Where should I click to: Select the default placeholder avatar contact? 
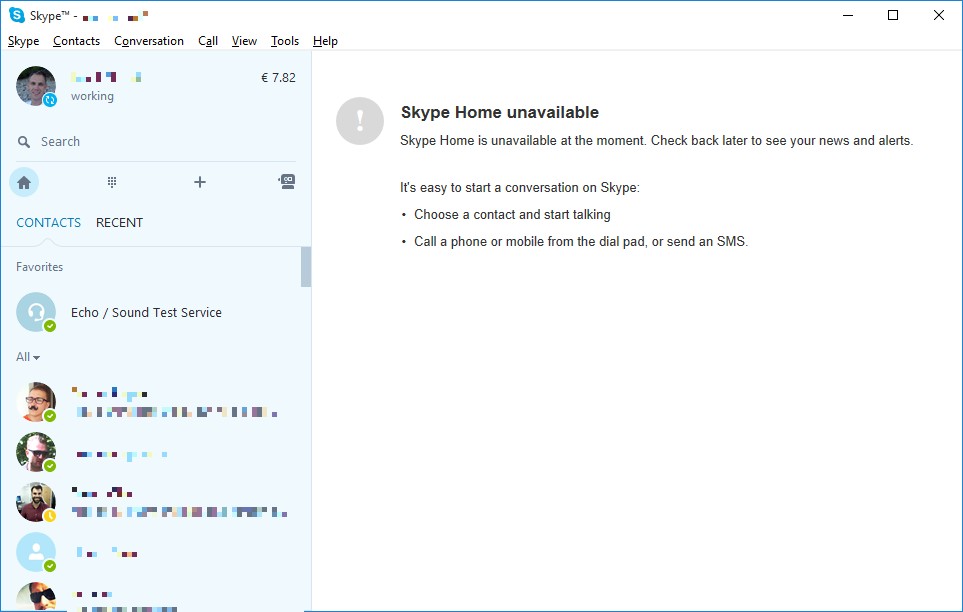[36, 552]
